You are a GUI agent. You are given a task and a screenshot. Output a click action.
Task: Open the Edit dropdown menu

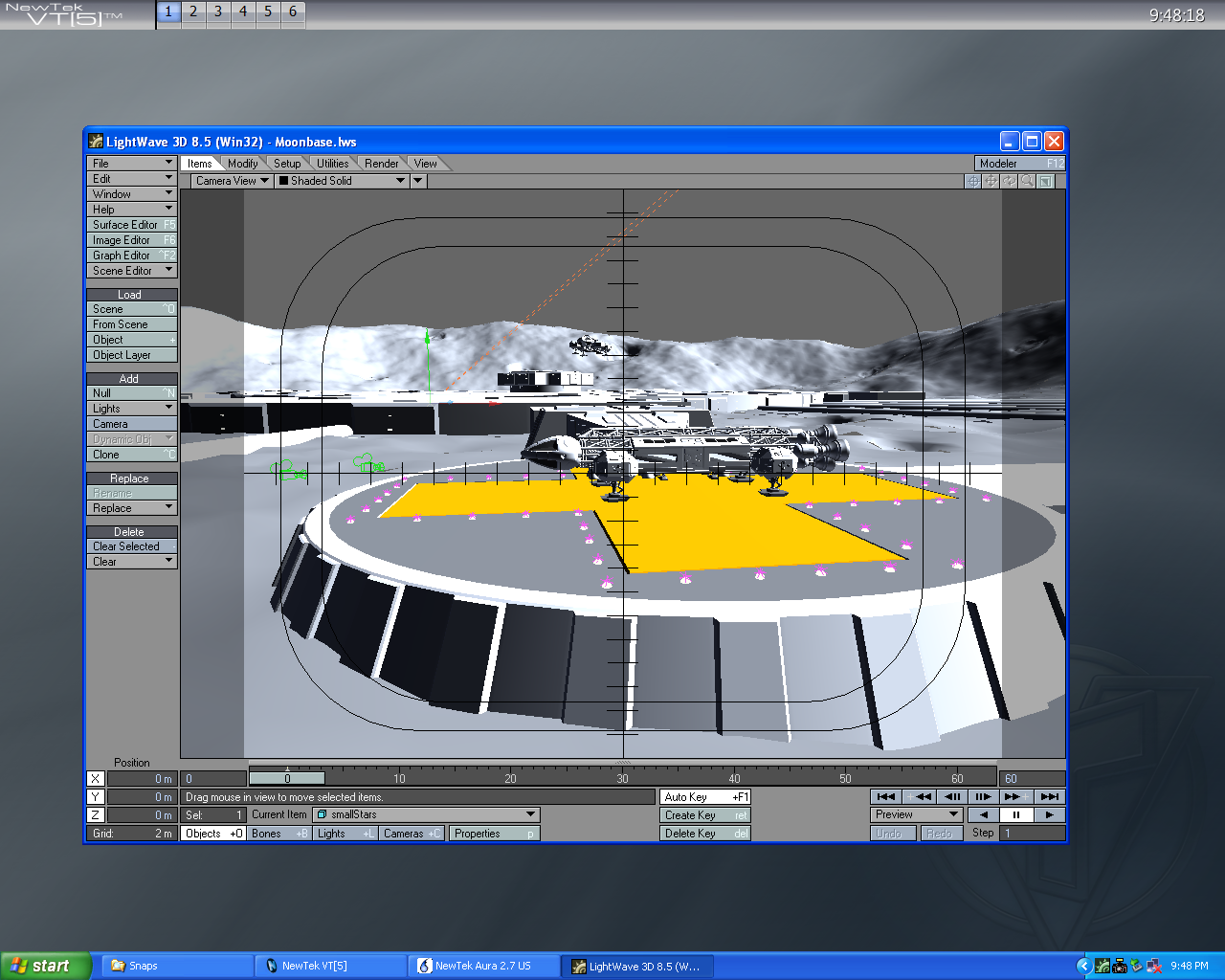click(132, 179)
